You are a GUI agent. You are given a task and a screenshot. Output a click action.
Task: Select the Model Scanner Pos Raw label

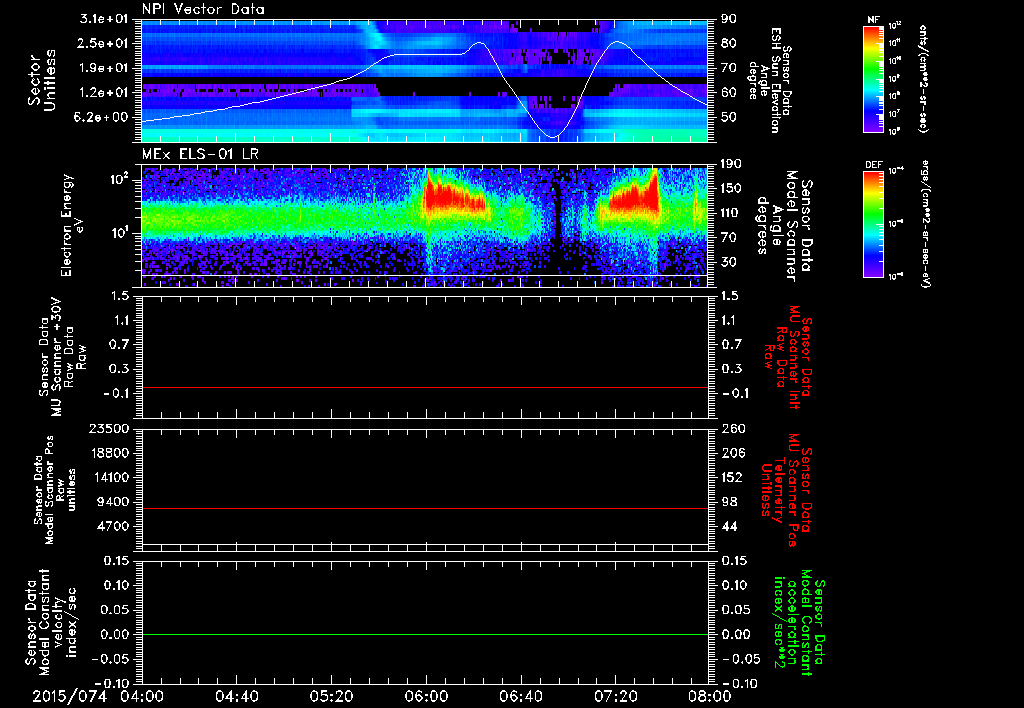(x=55, y=490)
